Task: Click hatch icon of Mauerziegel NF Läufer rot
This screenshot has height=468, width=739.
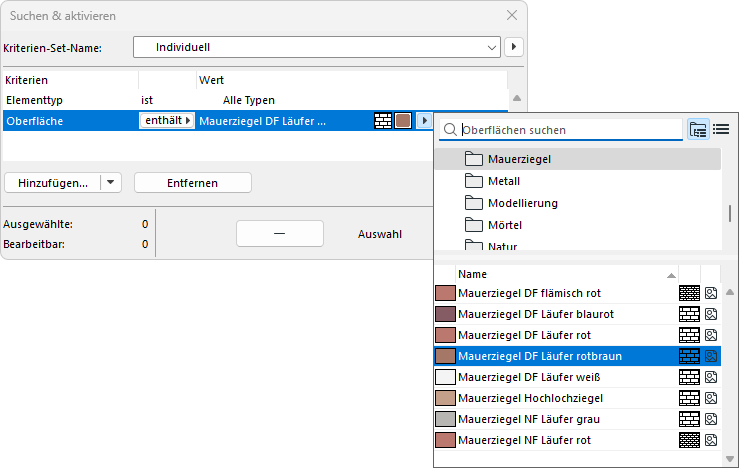Action: click(689, 440)
